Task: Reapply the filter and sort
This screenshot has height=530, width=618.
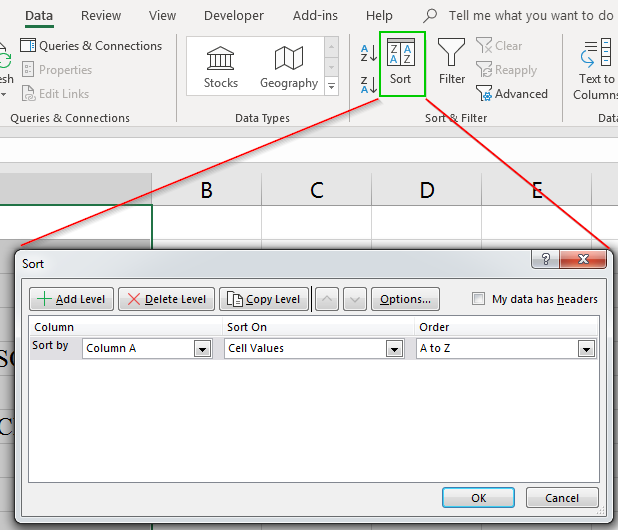Action: [506, 70]
